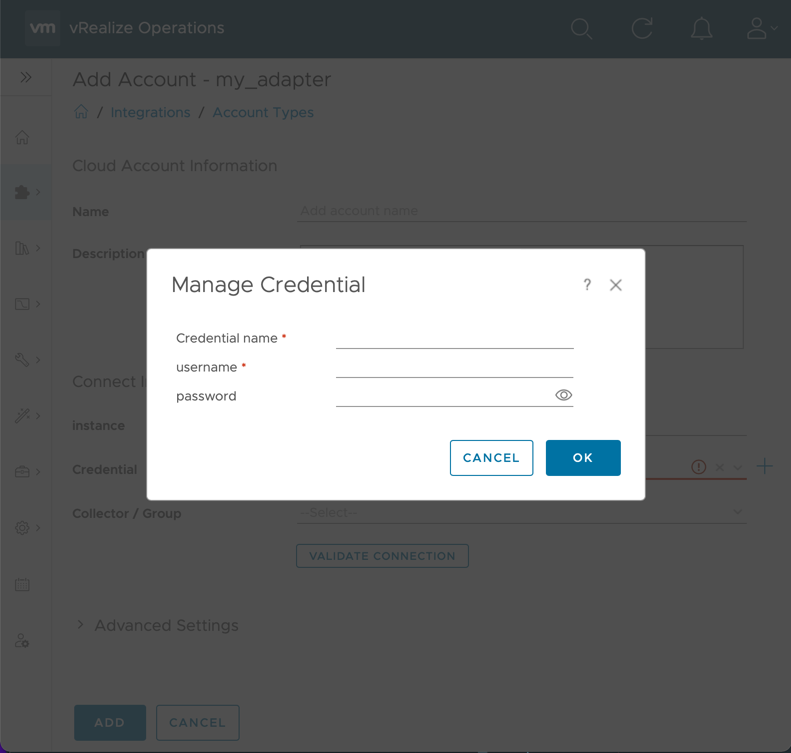
Task: Click OK in Manage Credential dialog
Action: [583, 458]
